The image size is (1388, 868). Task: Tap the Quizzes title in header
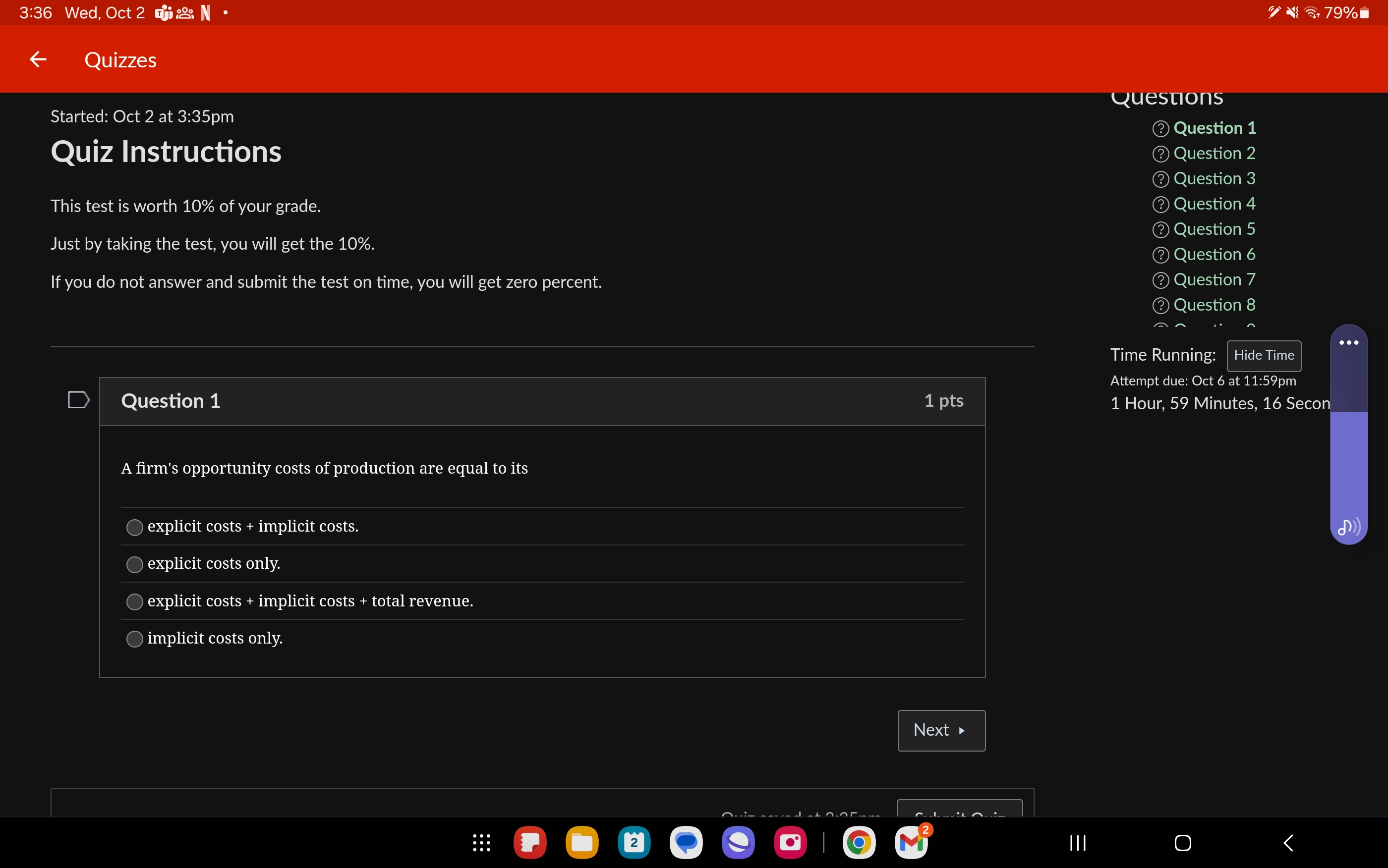click(120, 60)
